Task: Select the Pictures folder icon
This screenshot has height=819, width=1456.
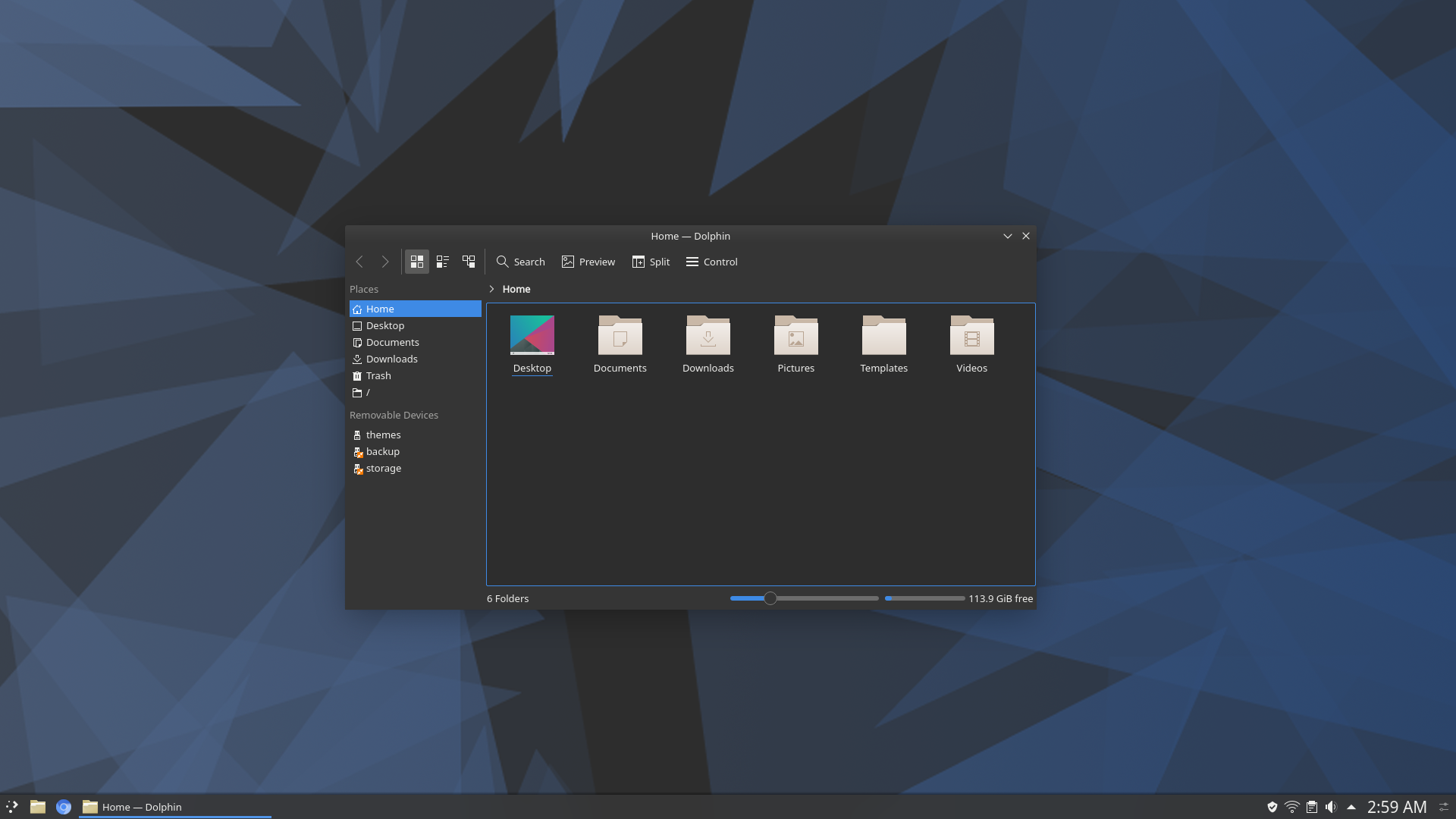Action: point(796,335)
